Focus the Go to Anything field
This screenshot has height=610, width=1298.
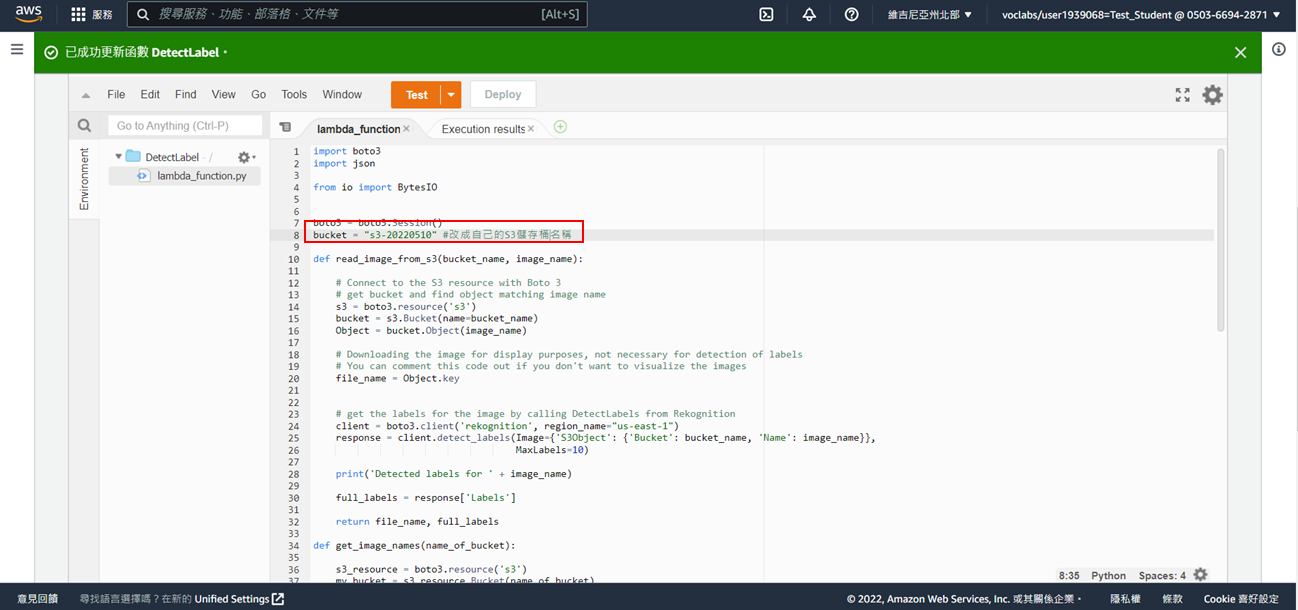pos(185,126)
